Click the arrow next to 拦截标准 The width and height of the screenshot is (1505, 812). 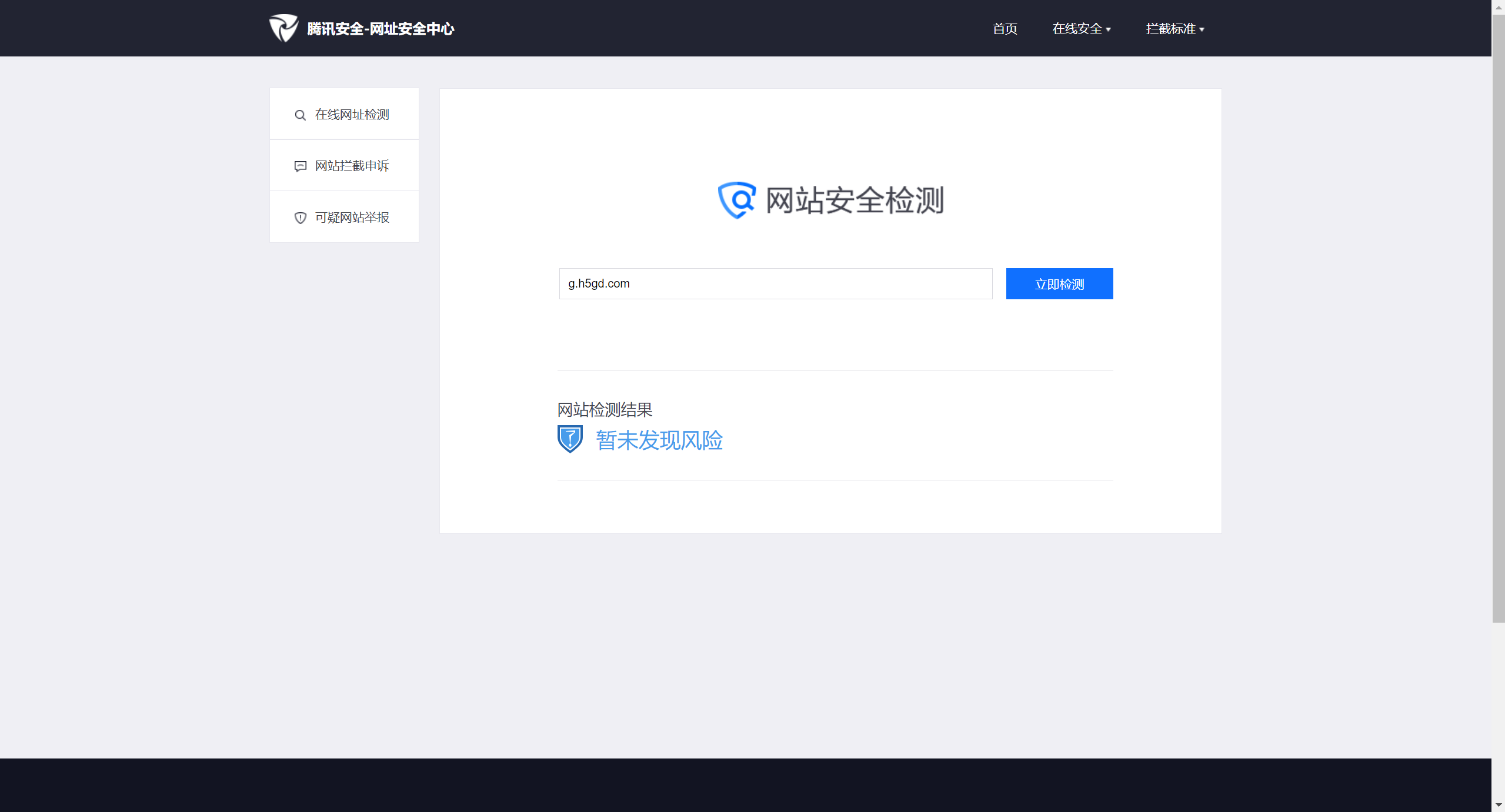[1202, 30]
